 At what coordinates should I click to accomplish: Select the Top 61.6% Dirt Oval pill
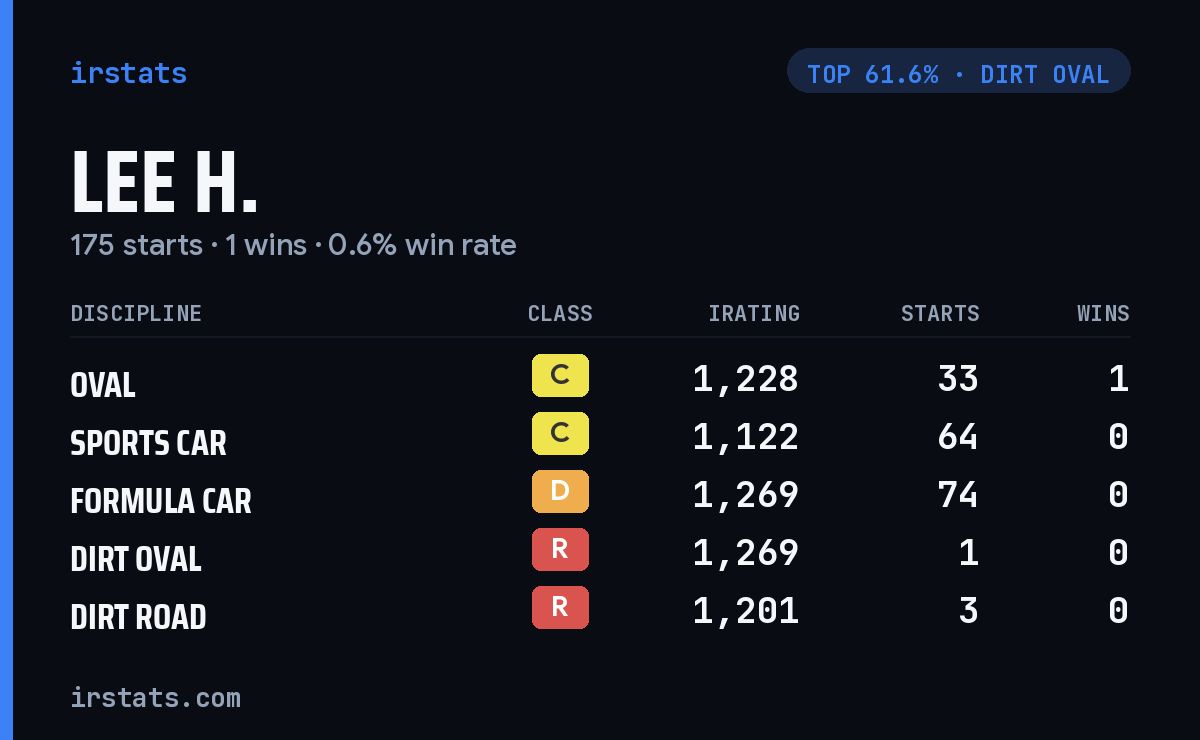[958, 71]
